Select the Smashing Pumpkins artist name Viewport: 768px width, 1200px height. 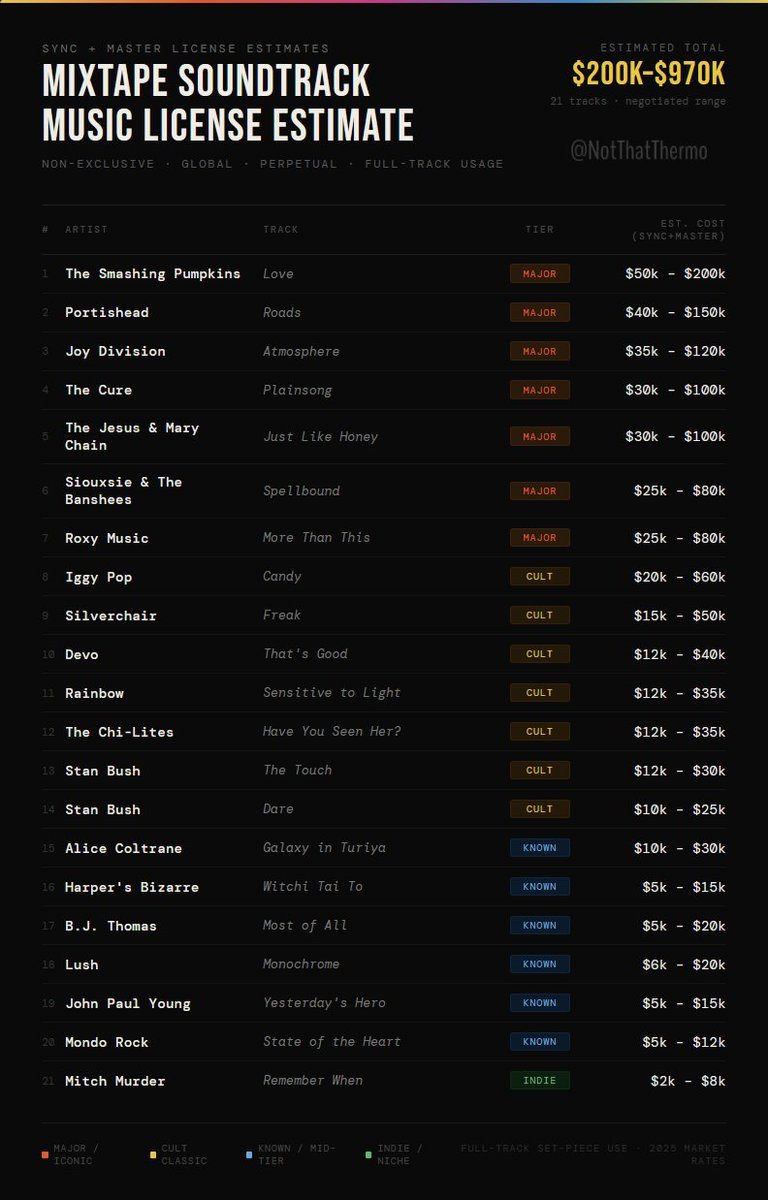[153, 274]
